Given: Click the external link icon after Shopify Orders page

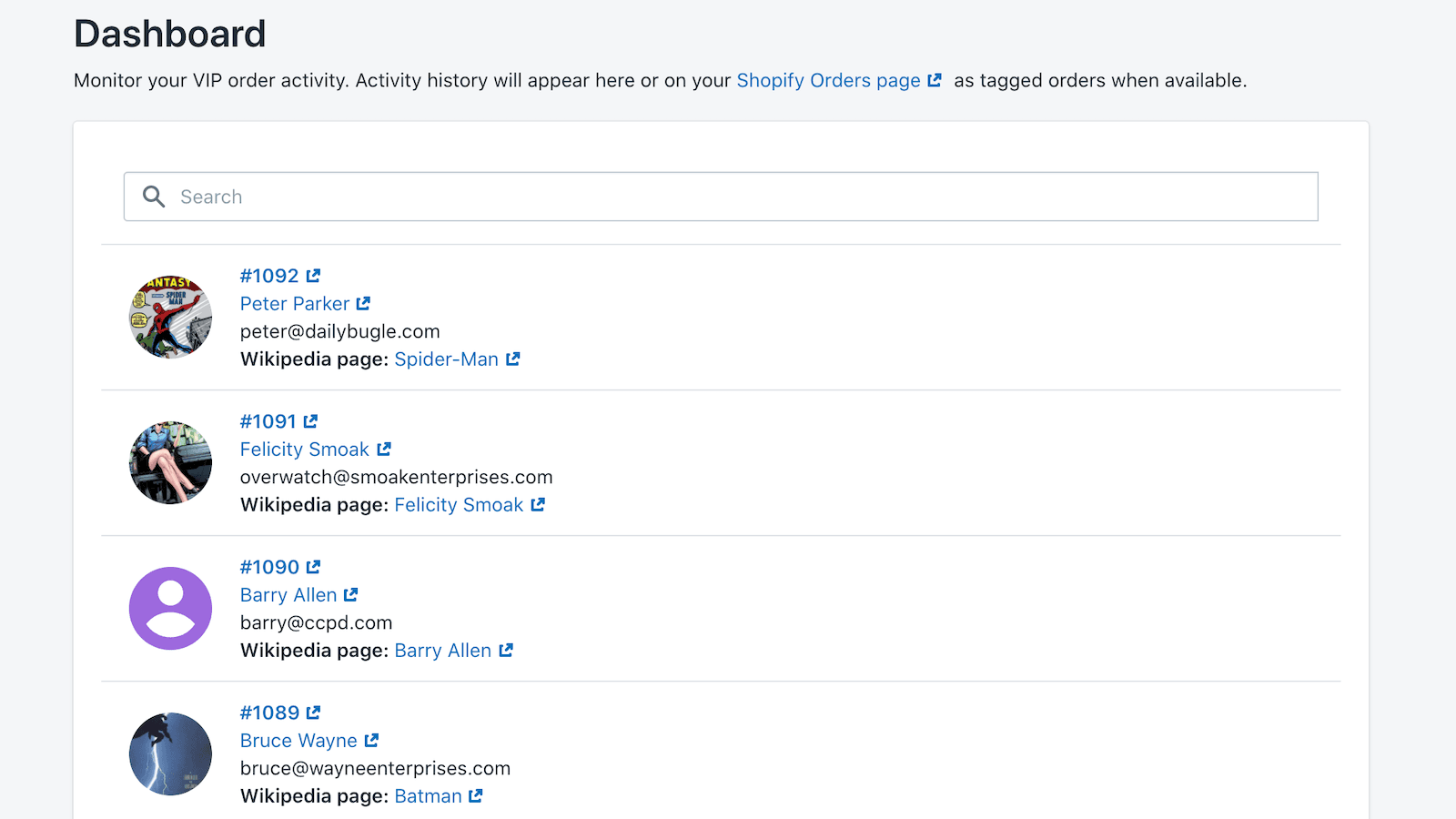Looking at the screenshot, I should [x=934, y=80].
